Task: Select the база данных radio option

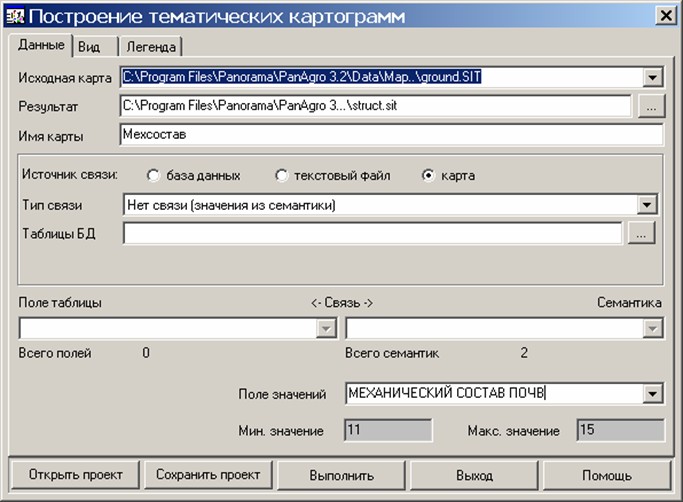Action: 153,176
